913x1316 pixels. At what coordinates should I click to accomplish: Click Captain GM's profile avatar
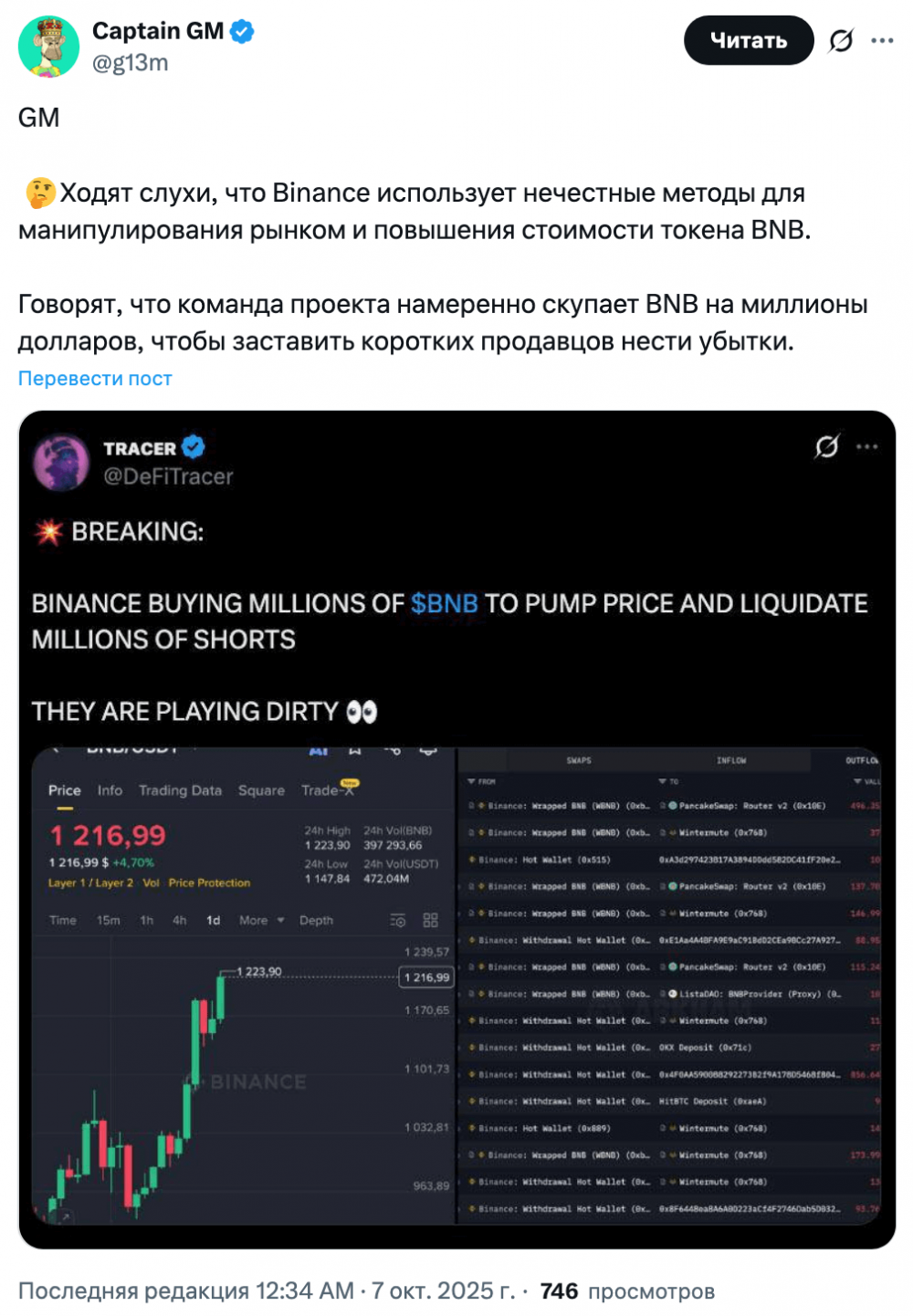pyautogui.click(x=49, y=47)
